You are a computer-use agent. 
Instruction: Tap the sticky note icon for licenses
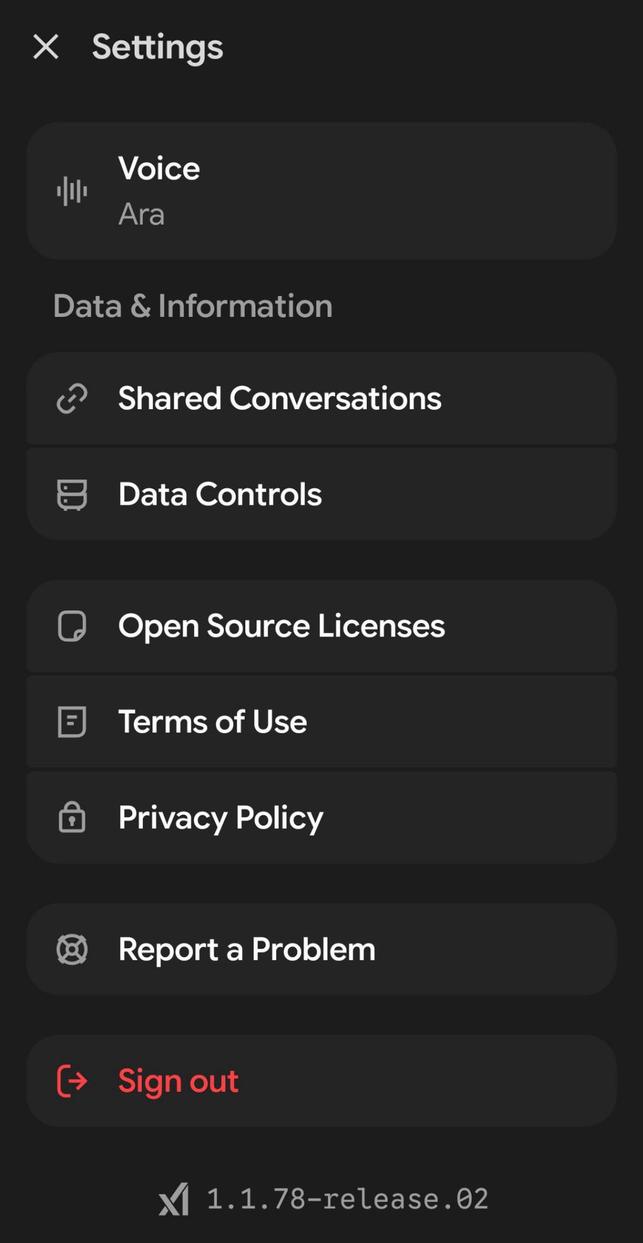(x=72, y=626)
